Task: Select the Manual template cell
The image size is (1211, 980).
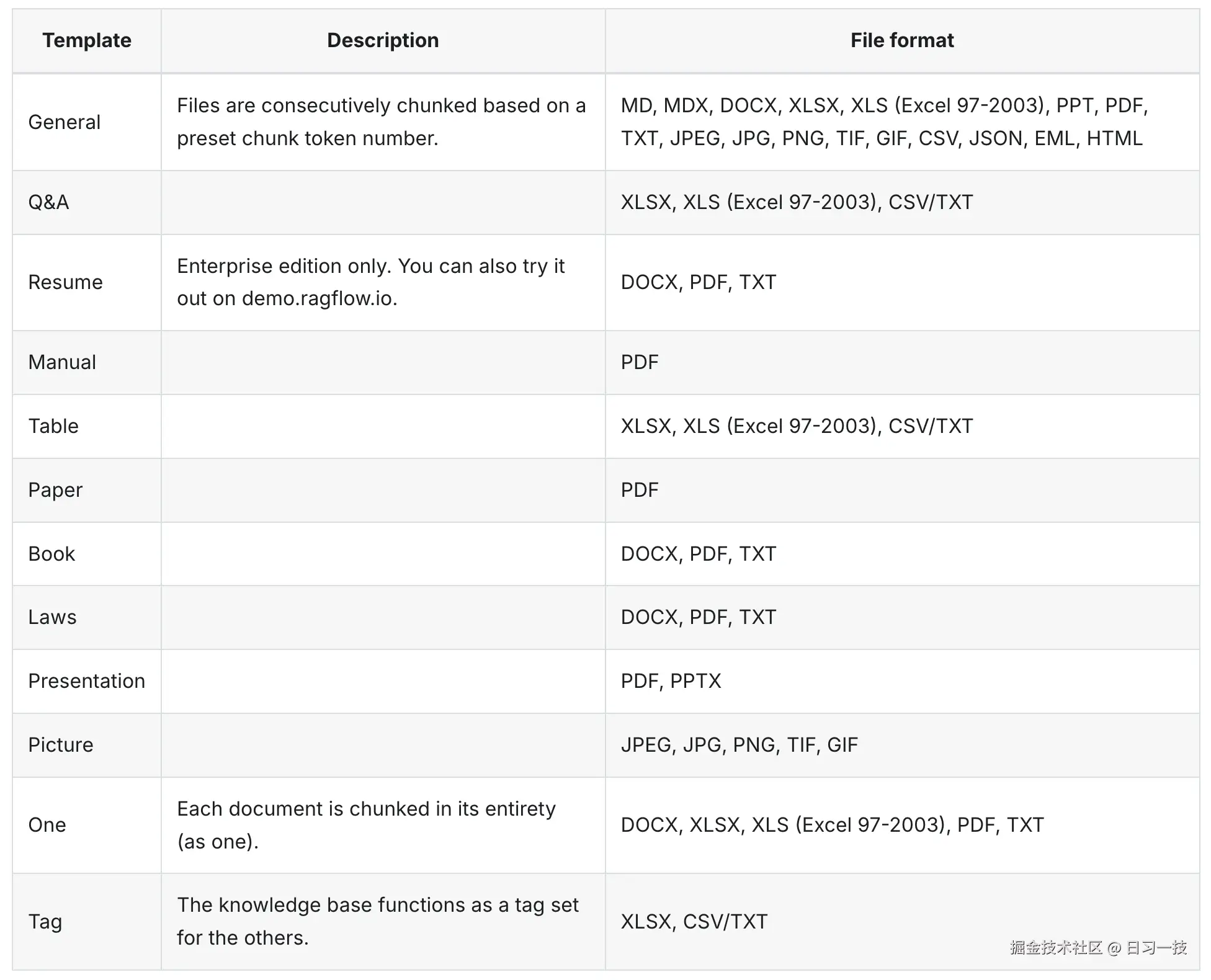Action: click(x=62, y=362)
